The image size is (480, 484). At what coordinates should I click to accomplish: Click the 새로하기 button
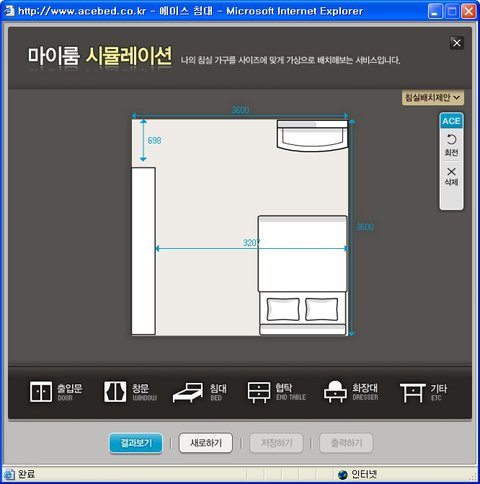point(206,443)
